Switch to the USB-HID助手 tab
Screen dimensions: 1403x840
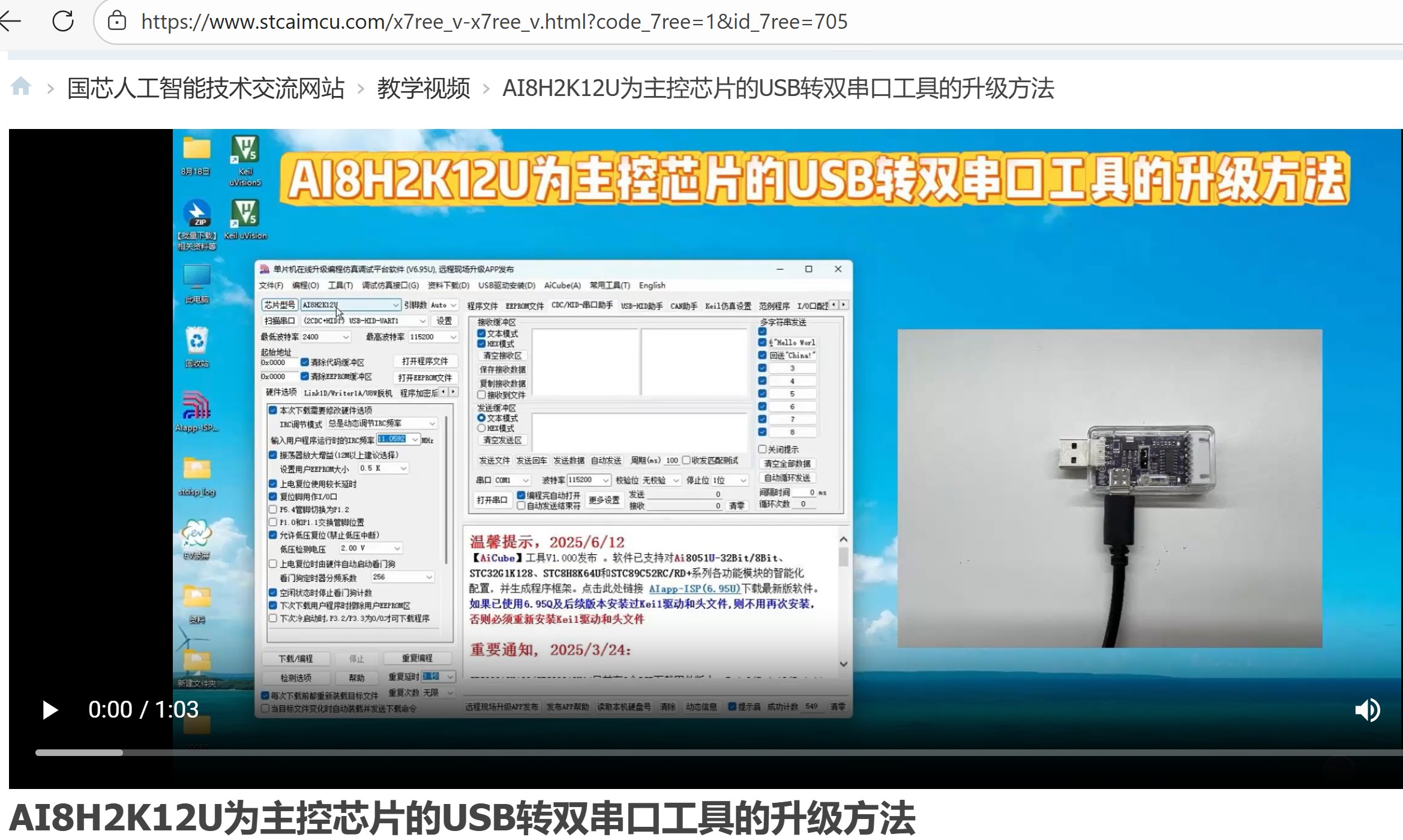click(x=641, y=306)
